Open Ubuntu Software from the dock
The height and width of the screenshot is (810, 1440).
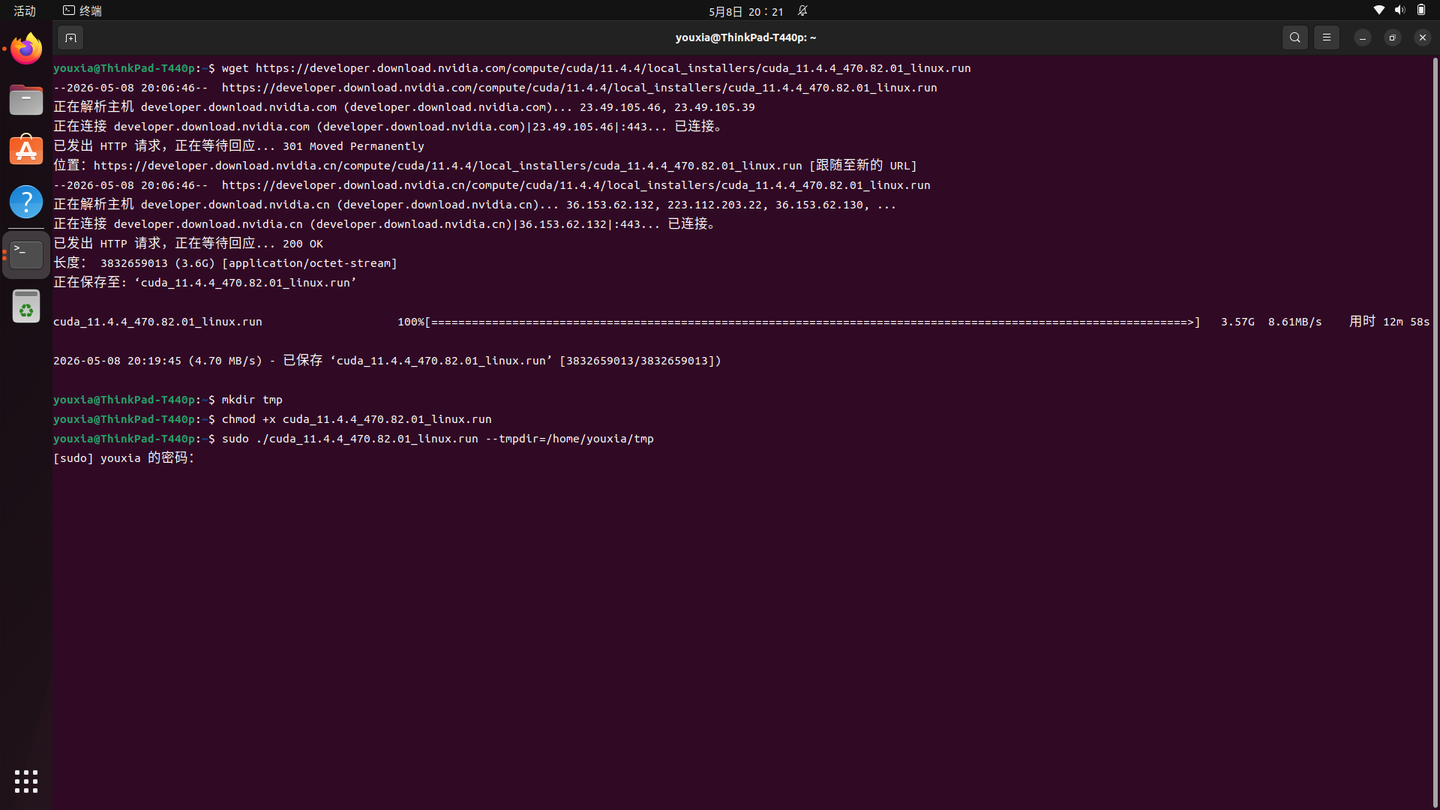pos(26,151)
